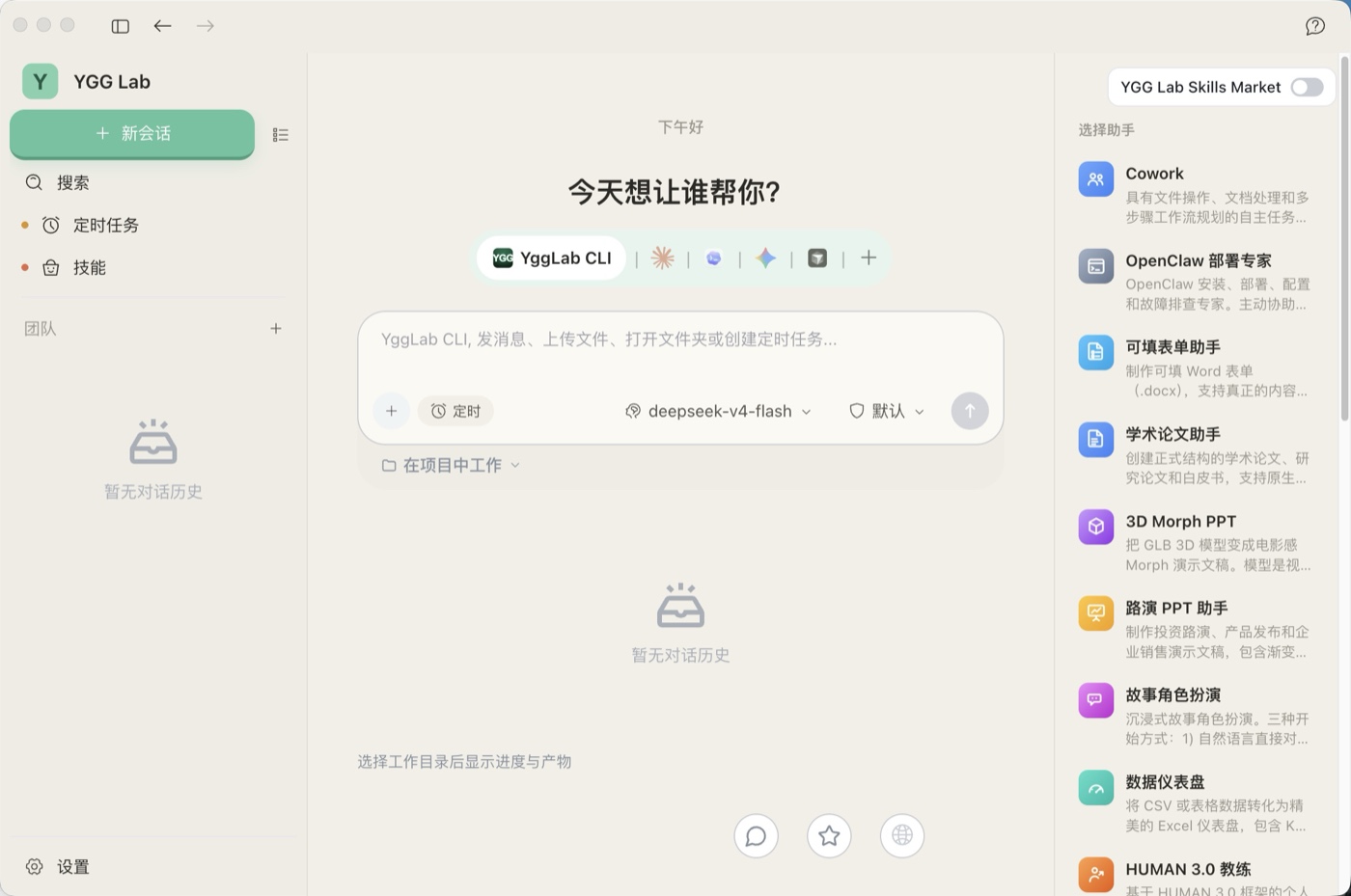Click the send arrow button
The width and height of the screenshot is (1351, 896).
tap(970, 411)
